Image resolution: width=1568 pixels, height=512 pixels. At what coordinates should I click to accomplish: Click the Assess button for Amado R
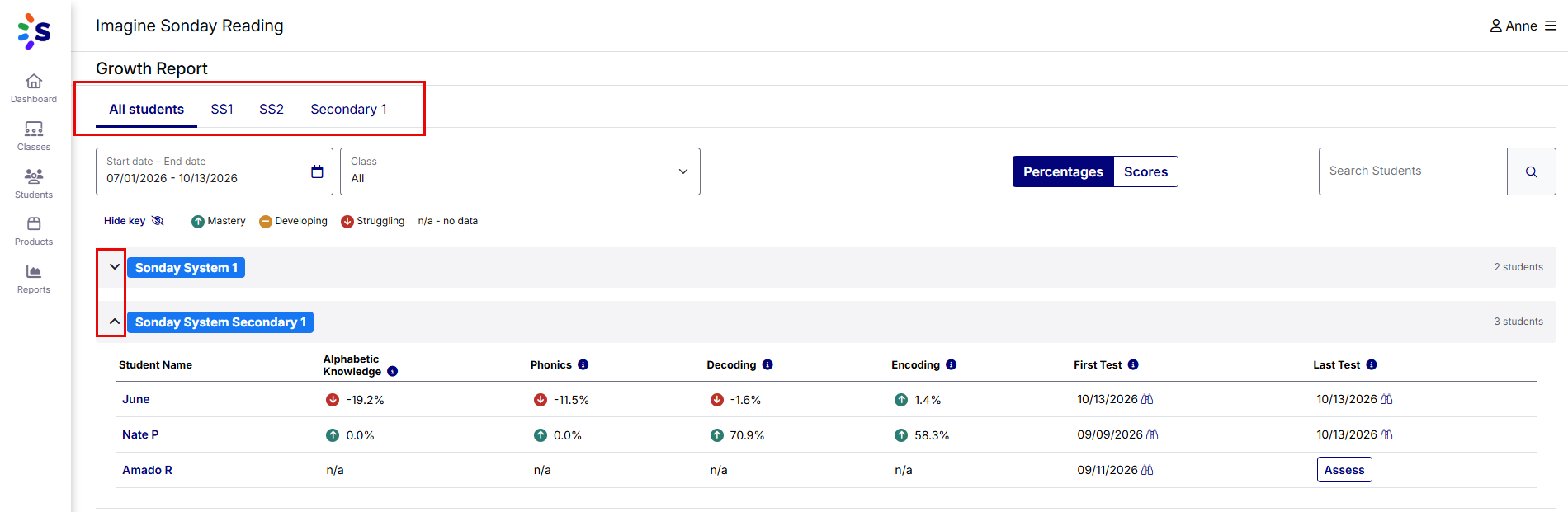1344,470
